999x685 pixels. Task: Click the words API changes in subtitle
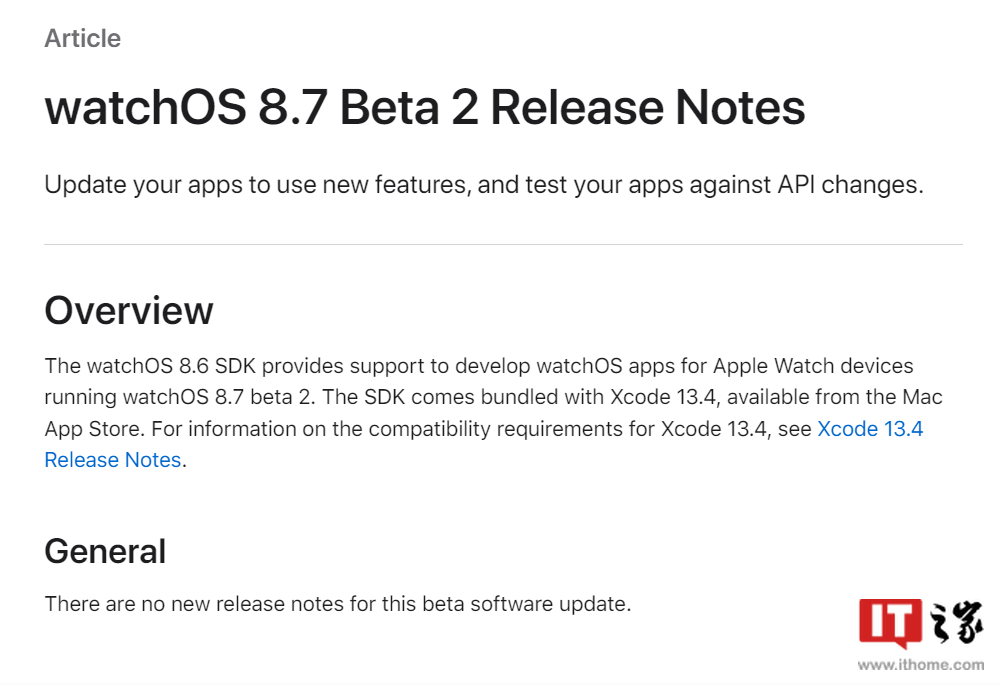click(x=850, y=185)
